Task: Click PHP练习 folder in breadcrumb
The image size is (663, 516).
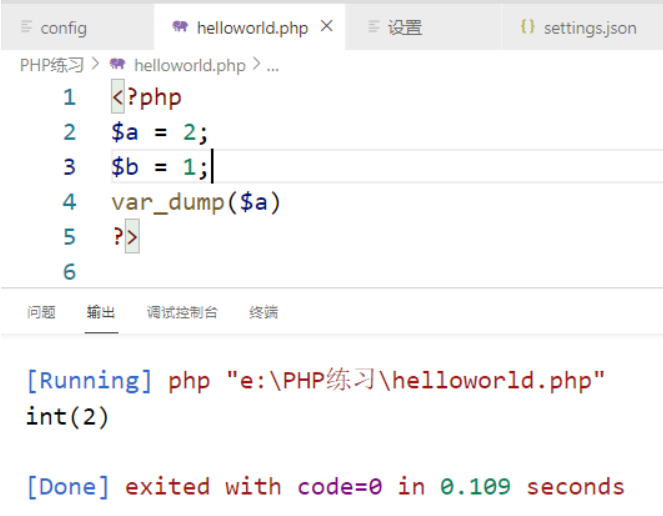Action: [52, 65]
